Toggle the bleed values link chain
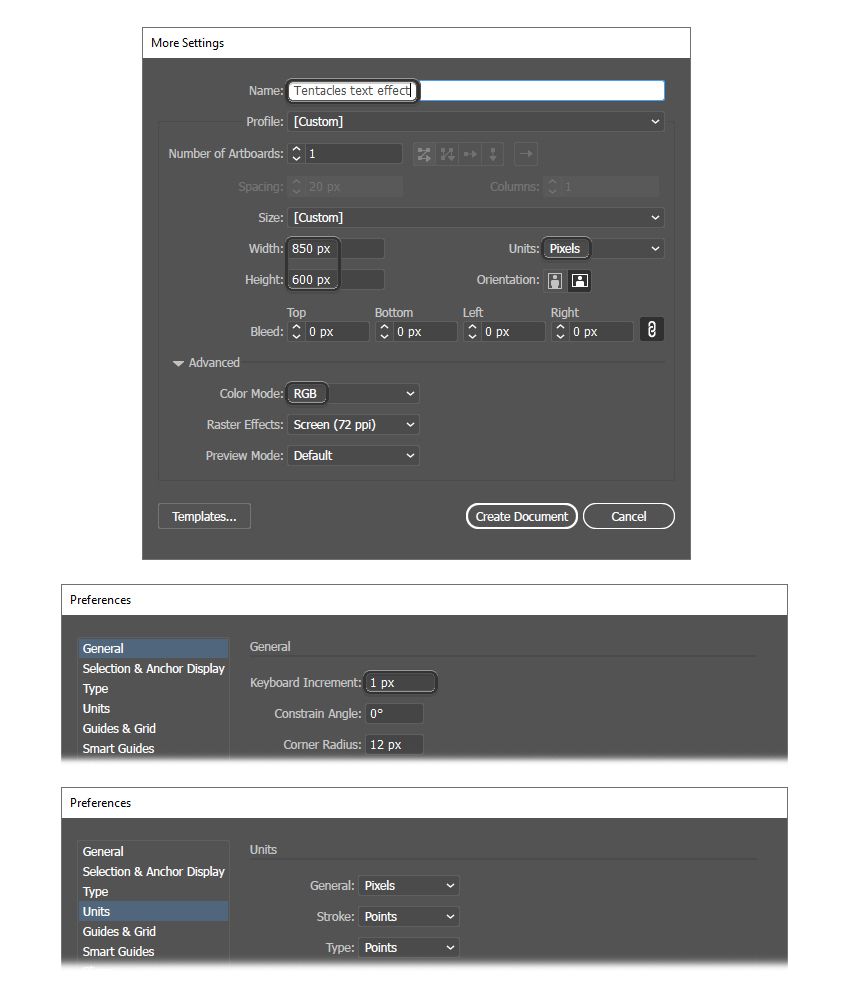This screenshot has height=990, width=850. click(651, 329)
